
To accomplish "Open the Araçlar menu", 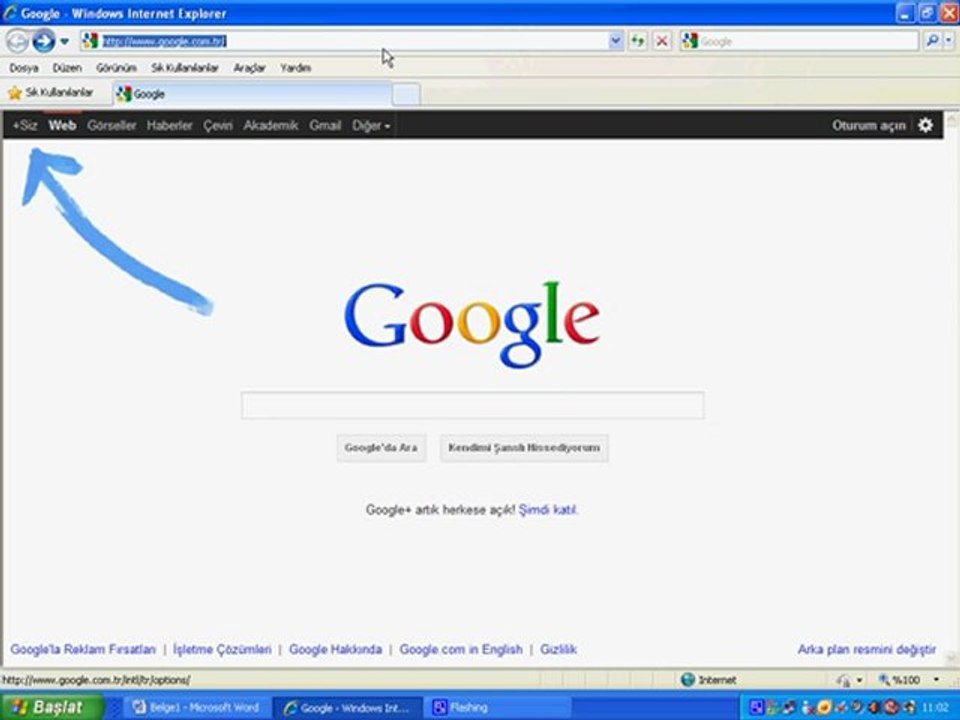I will coord(249,68).
